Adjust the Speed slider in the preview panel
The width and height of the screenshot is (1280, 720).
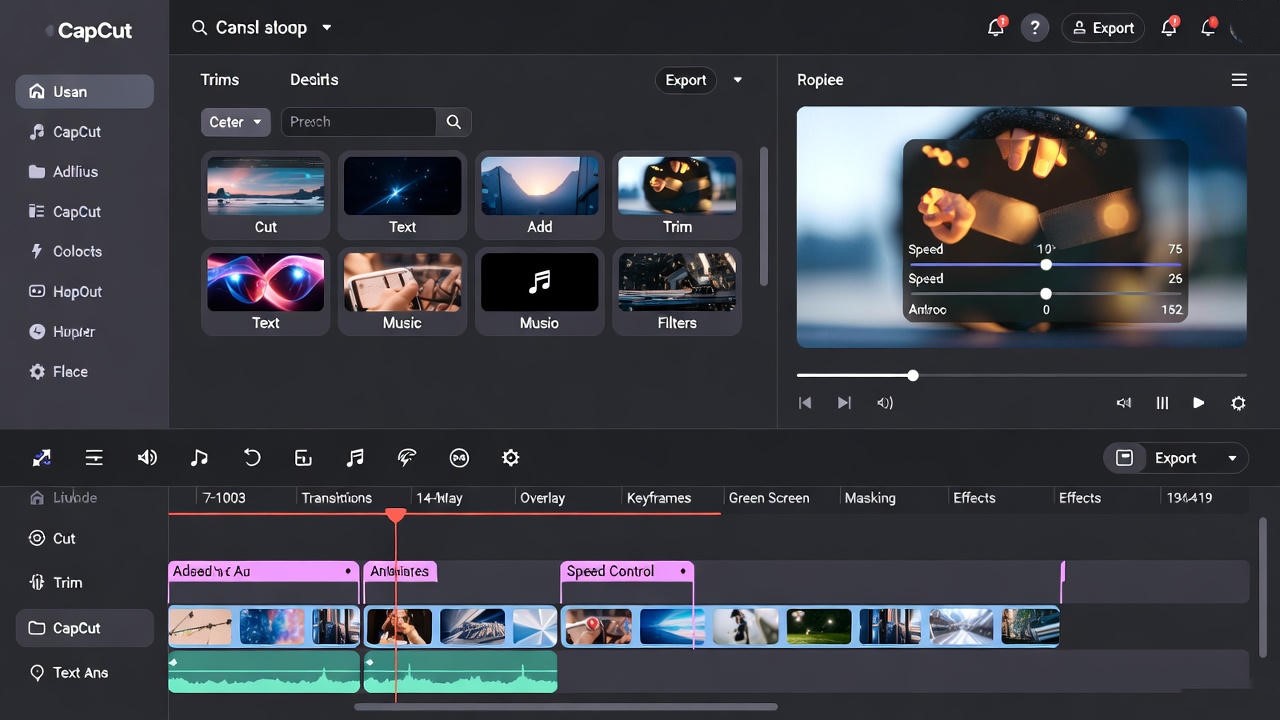[x=1046, y=264]
